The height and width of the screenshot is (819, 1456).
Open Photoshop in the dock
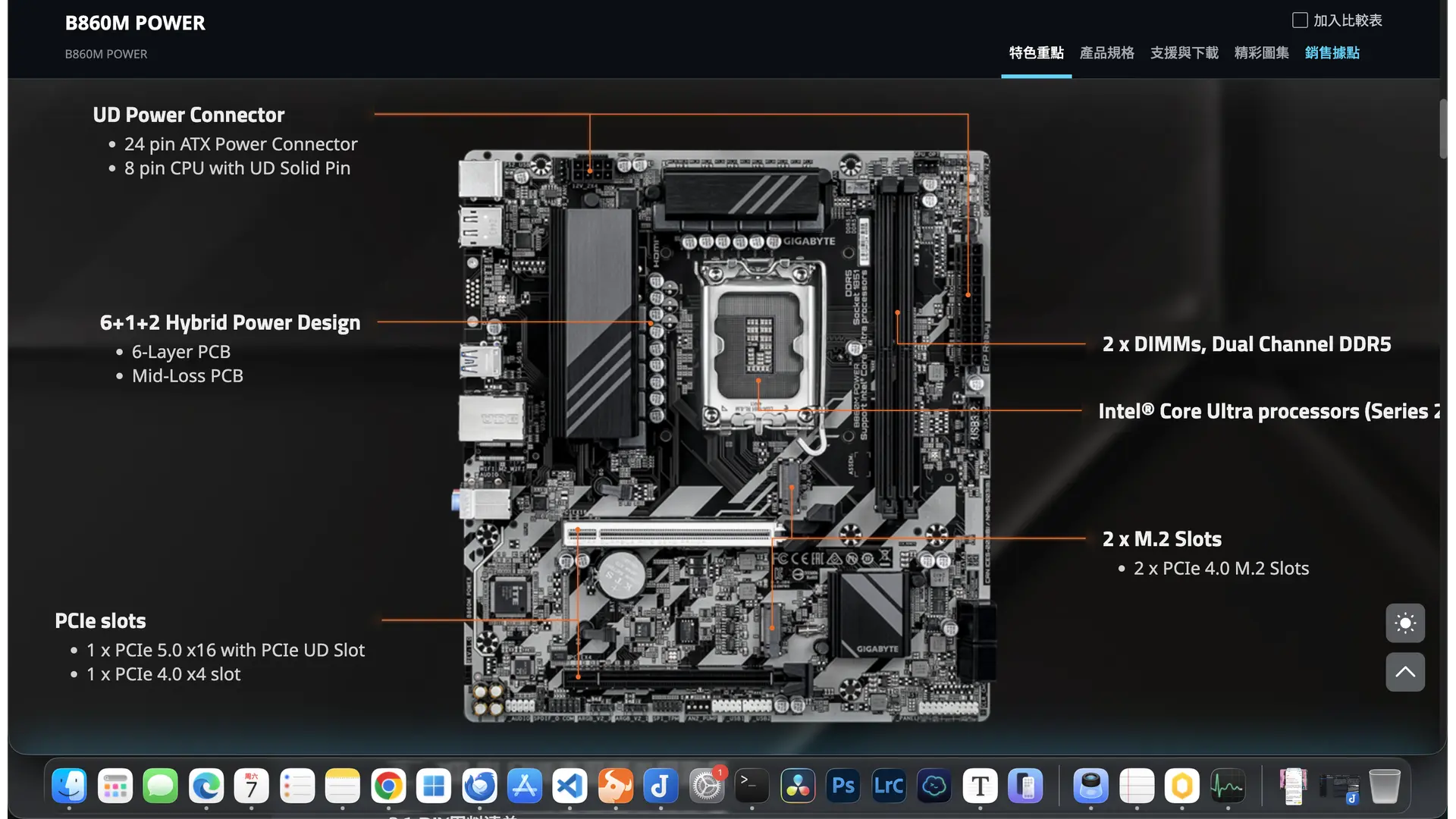point(843,786)
